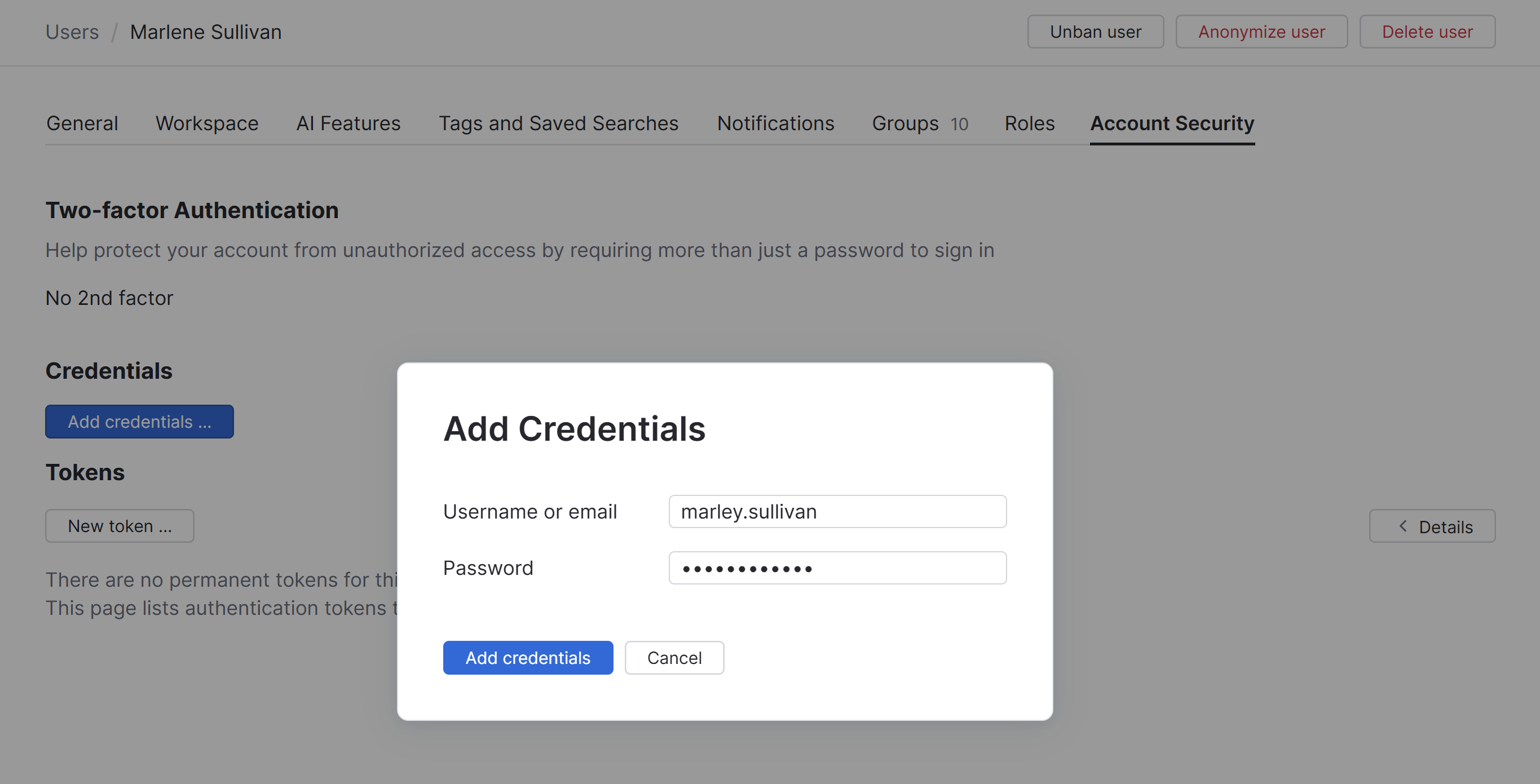Open the AI Features tab
The height and width of the screenshot is (784, 1540).
[x=348, y=123]
